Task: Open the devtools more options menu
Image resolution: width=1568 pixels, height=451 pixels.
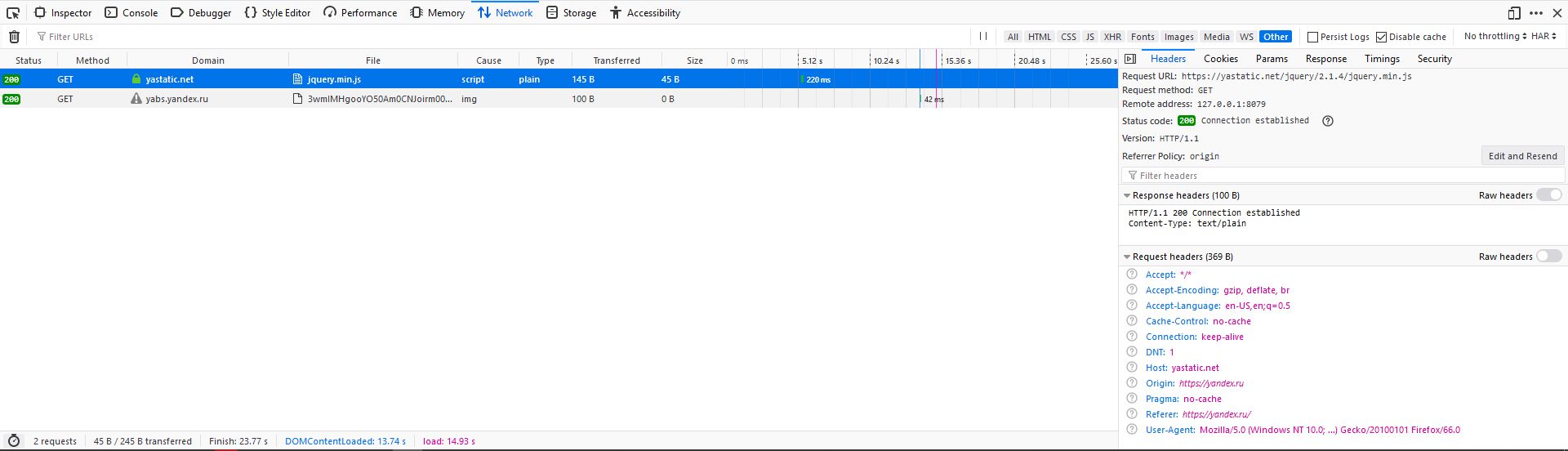Action: click(x=1536, y=13)
